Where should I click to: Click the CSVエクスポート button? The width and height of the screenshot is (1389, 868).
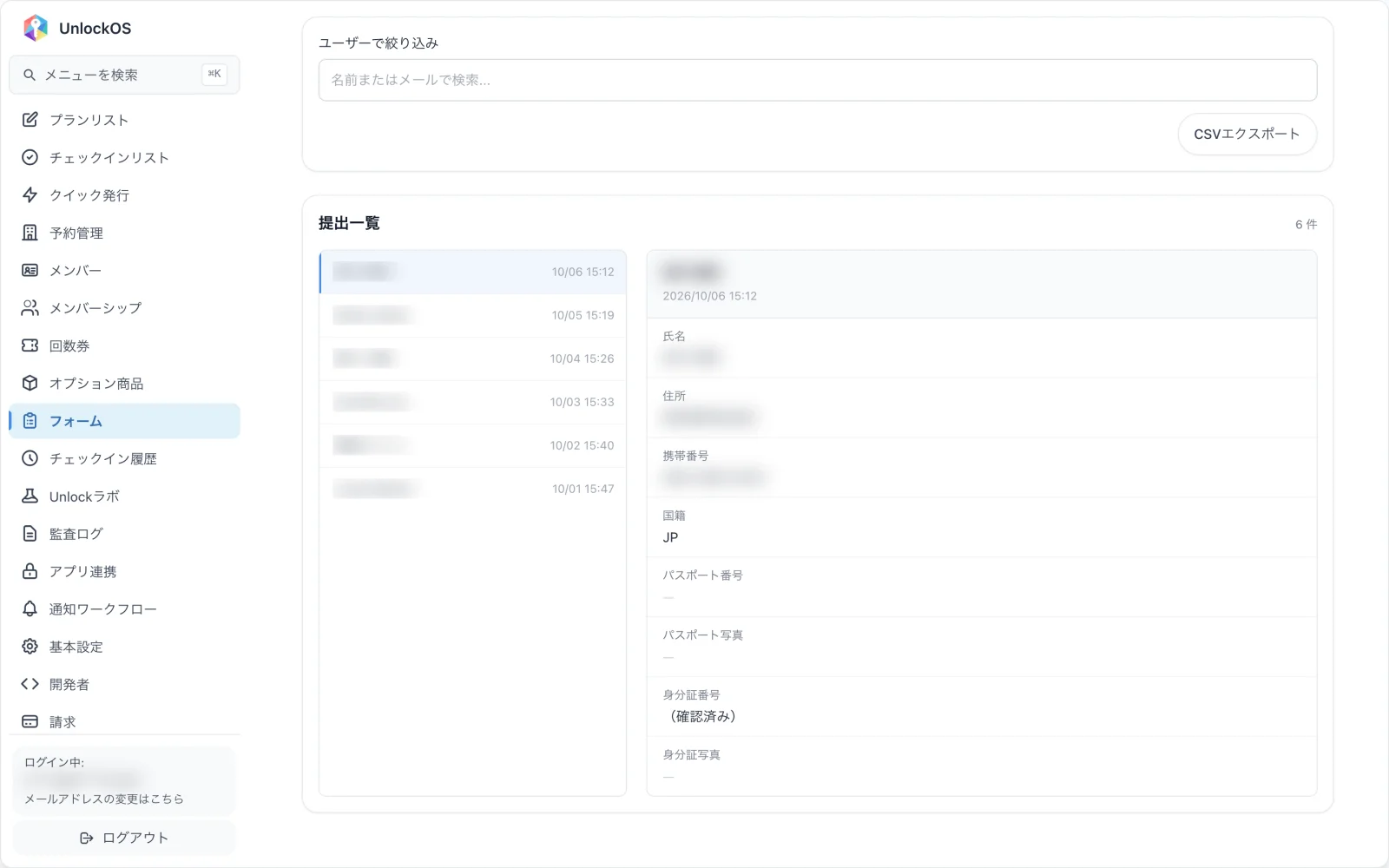click(1247, 134)
